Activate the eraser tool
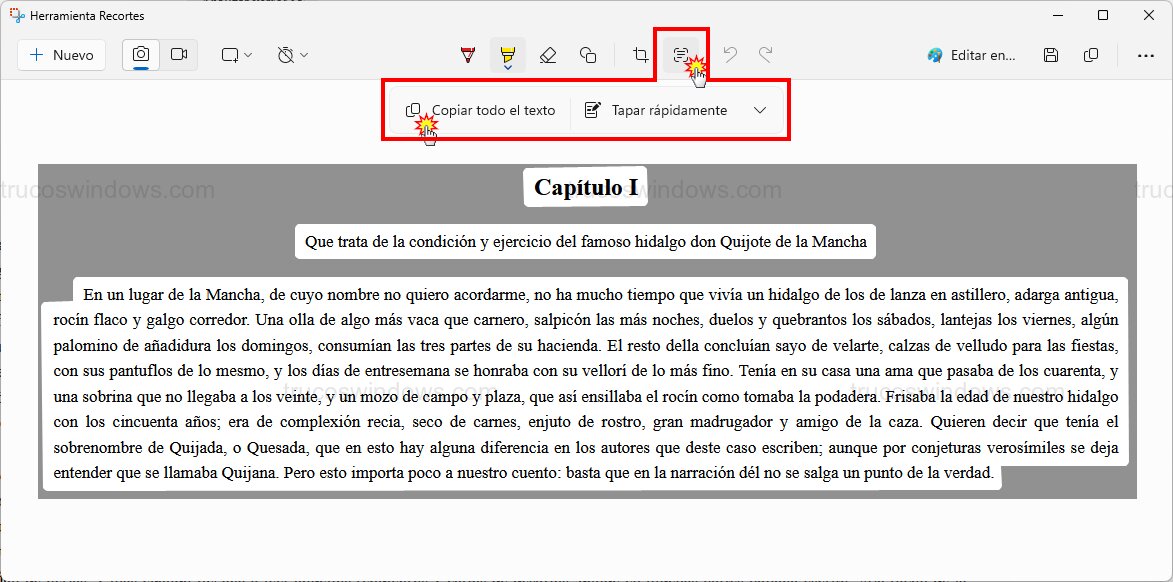Viewport: 1173px width, 582px height. coord(548,55)
